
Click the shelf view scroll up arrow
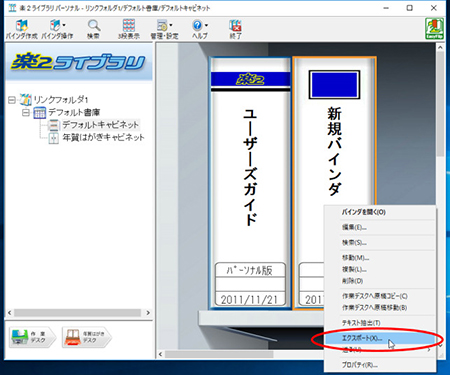440,48
